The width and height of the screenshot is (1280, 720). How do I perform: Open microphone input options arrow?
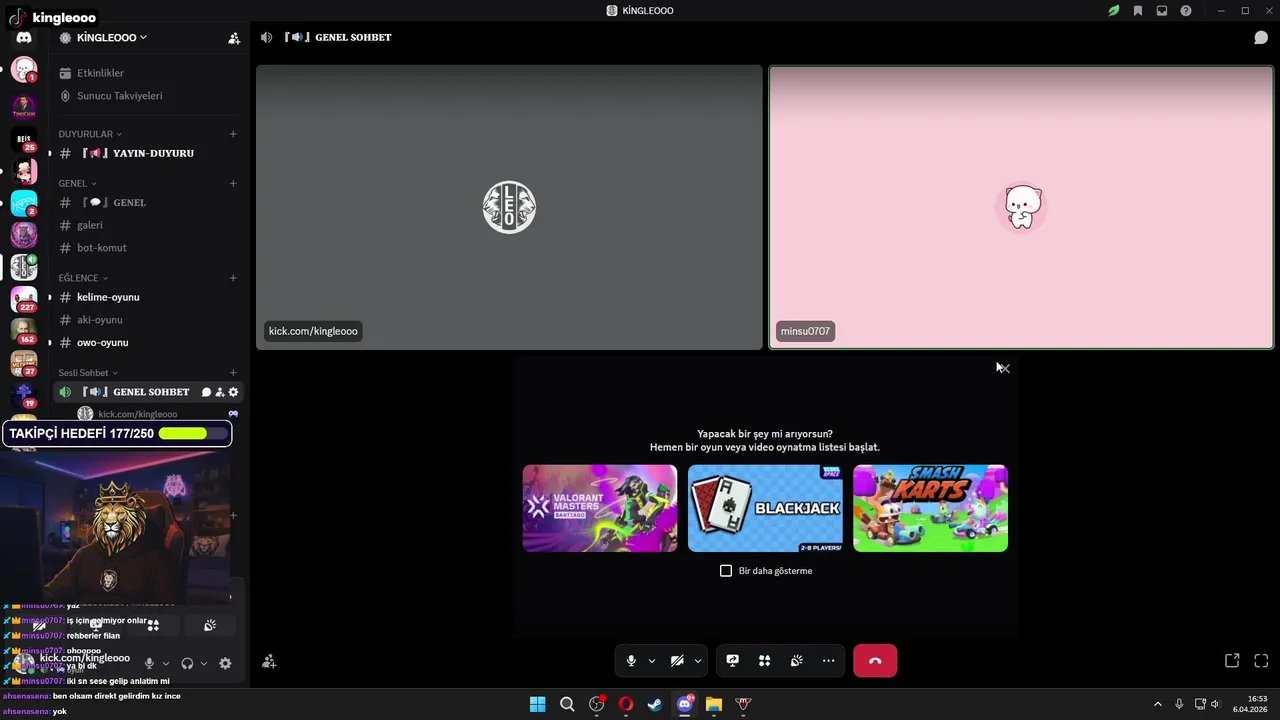pos(652,661)
